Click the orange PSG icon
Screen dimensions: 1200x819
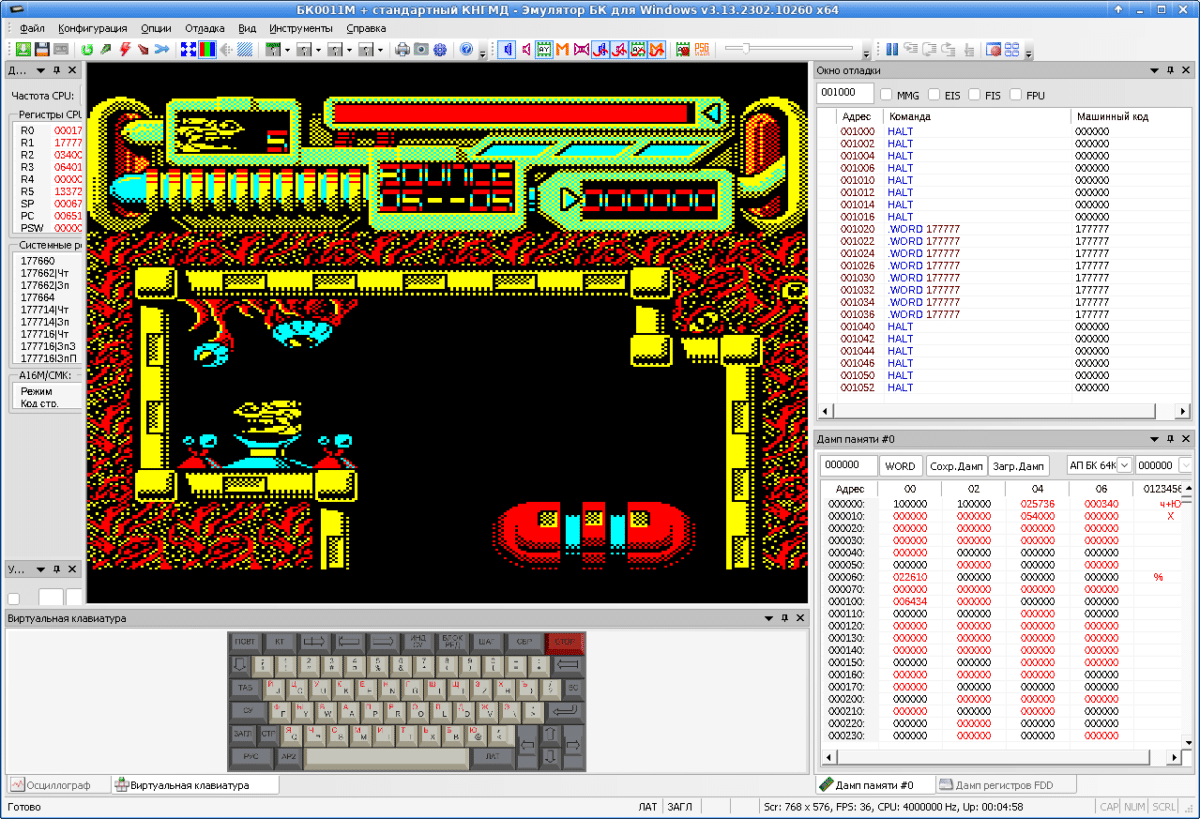coord(703,49)
